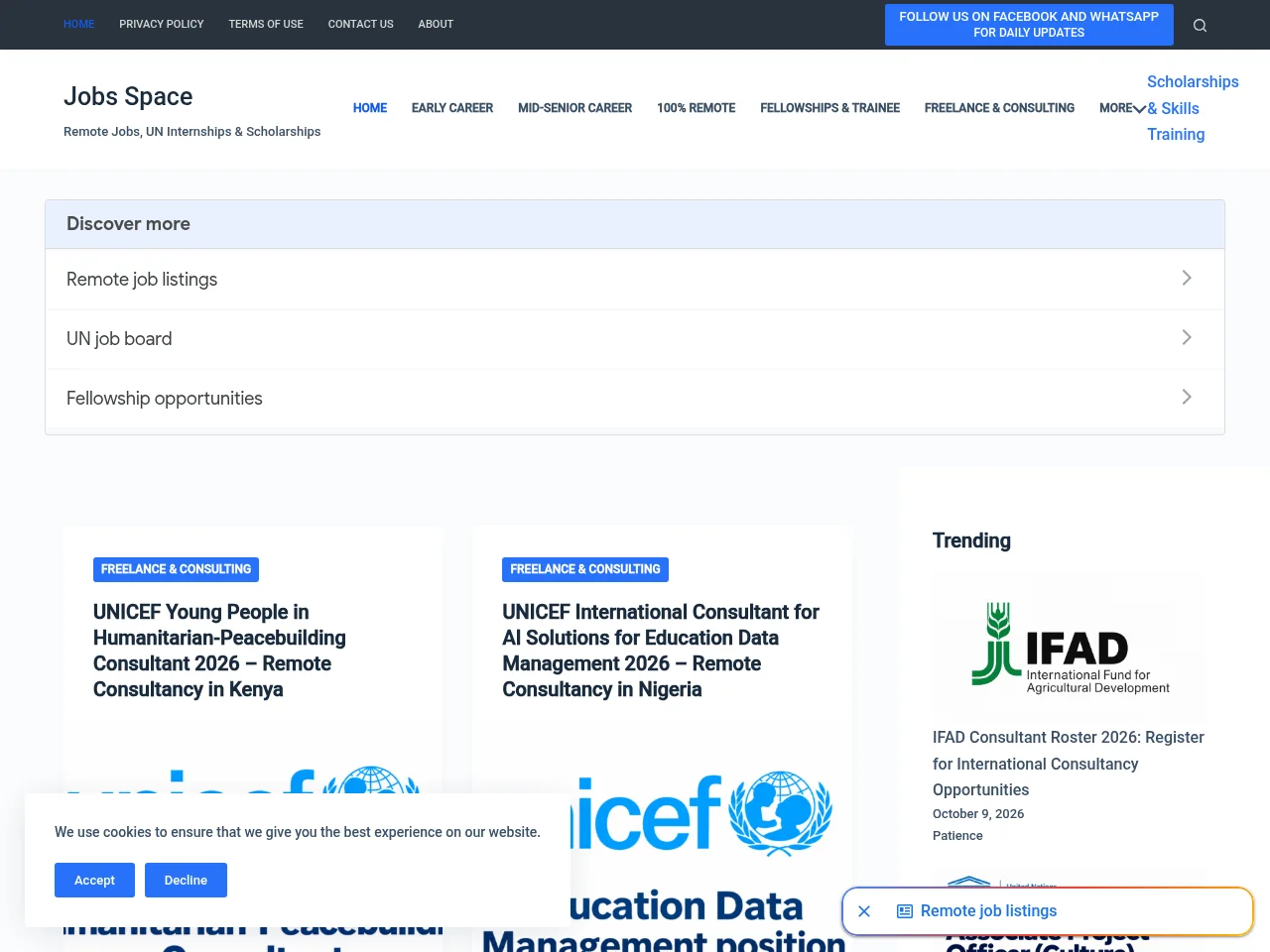
Task: Open Scholarships & Skills Training link
Action: click(x=1193, y=108)
